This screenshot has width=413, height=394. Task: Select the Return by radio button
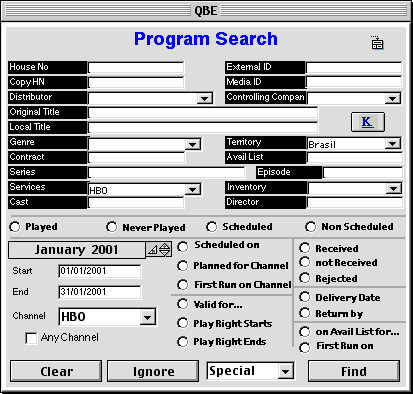(304, 313)
